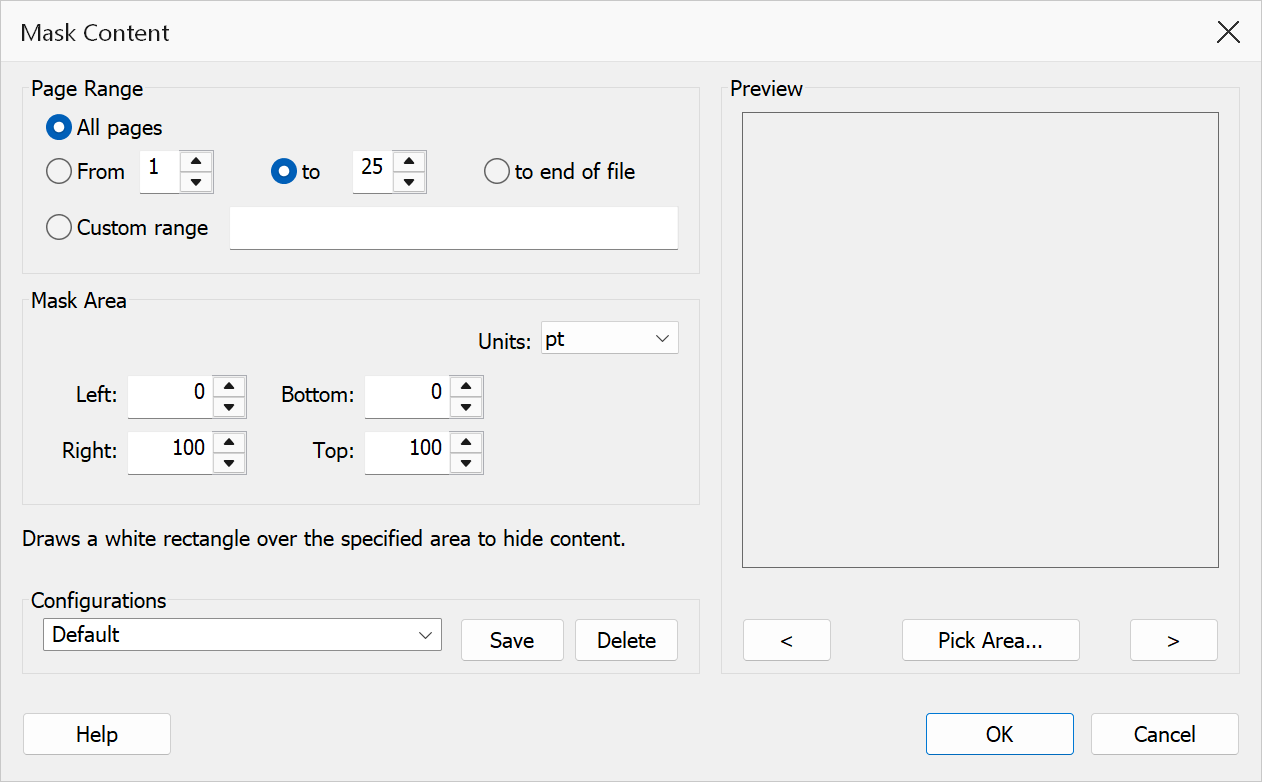
Task: Open Help for Mask Content
Action: point(97,734)
